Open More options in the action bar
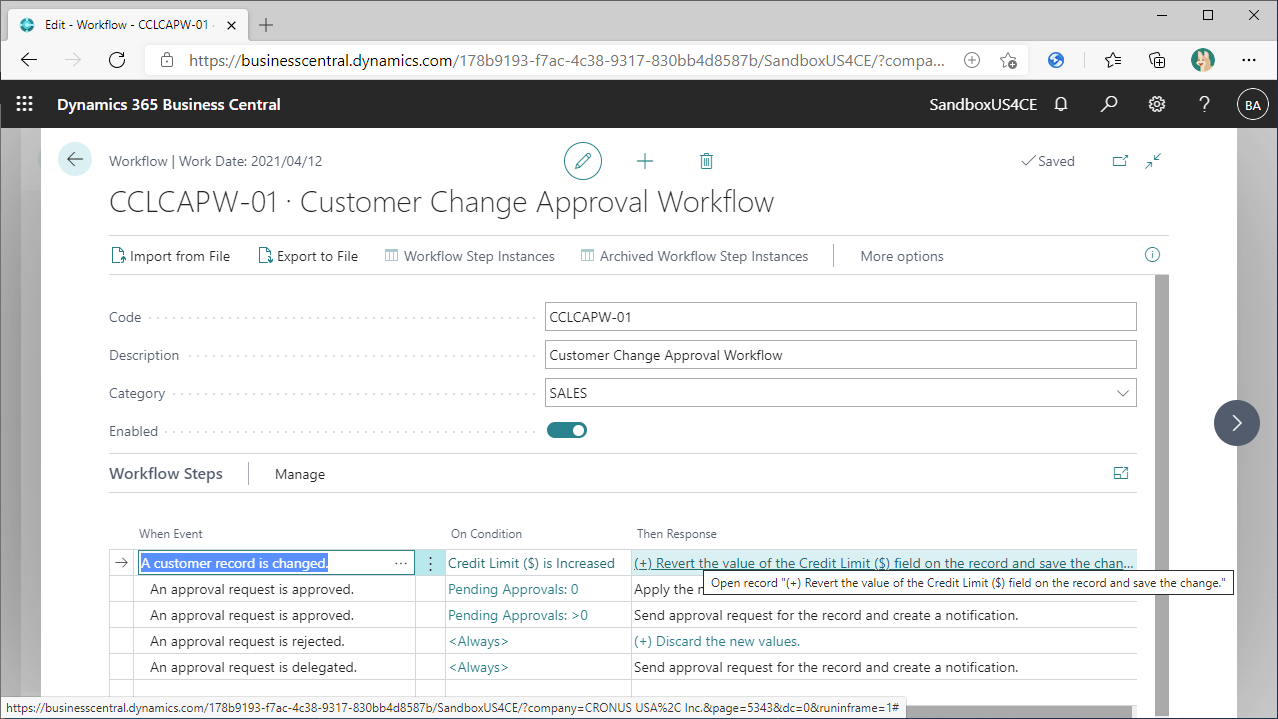 (x=901, y=256)
